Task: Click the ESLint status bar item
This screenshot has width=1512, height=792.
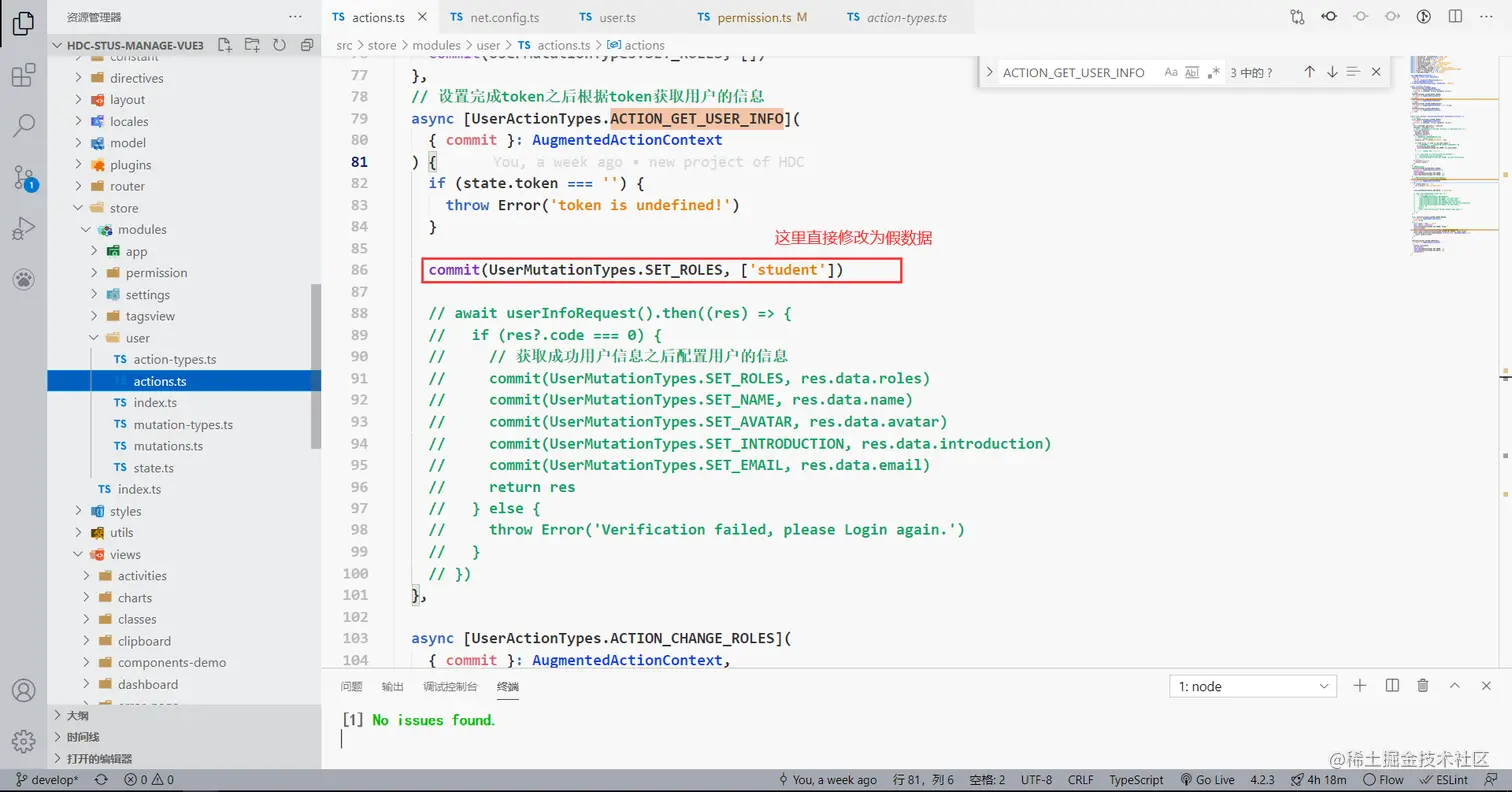Action: tap(1444, 780)
